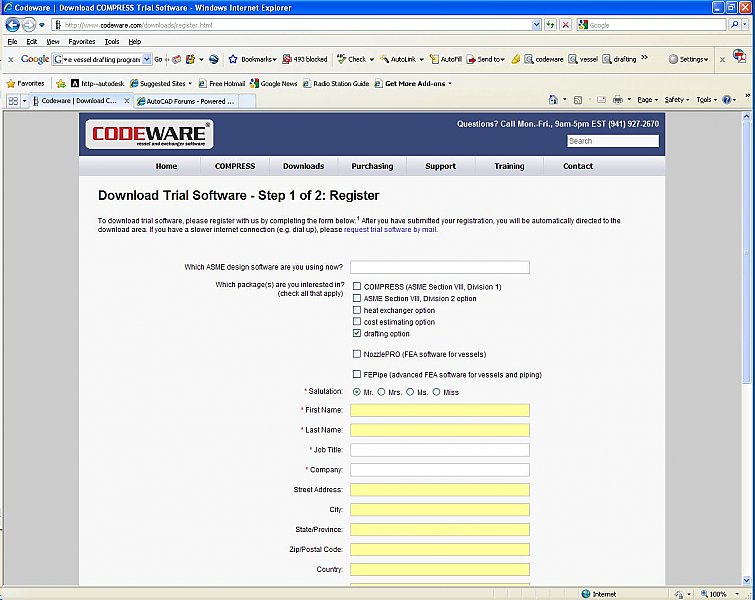Viewport: 755px width, 600px height.
Task: Click 'request trial software by mail' link
Action: tap(390, 230)
